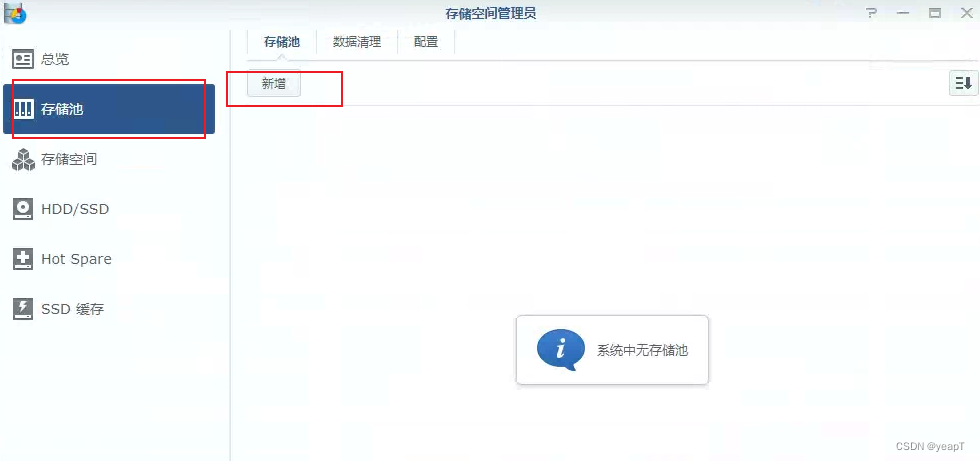The image size is (980, 461).
Task: Click the blue info bubble icon
Action: (561, 350)
